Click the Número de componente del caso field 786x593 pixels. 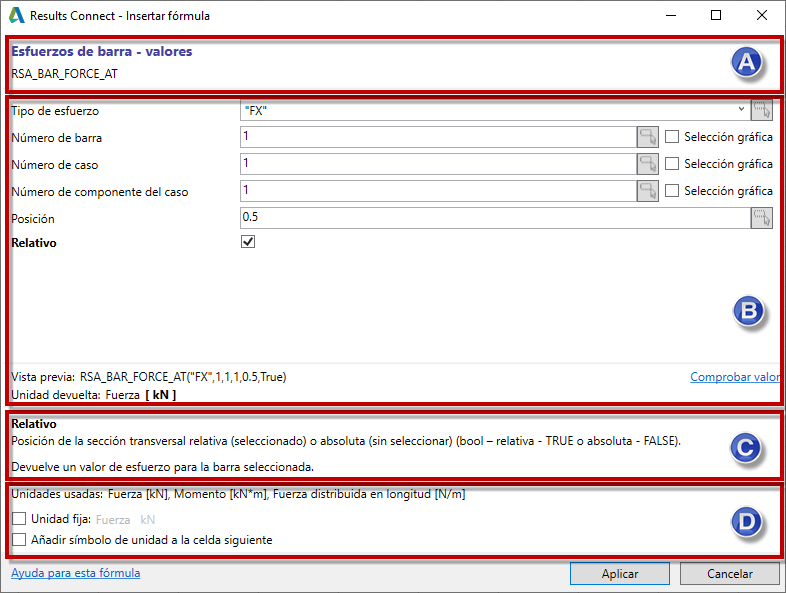click(x=438, y=191)
